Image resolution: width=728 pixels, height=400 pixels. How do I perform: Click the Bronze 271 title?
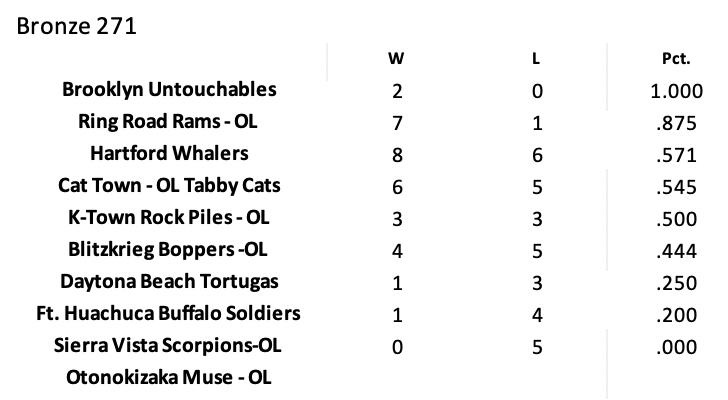76,26
